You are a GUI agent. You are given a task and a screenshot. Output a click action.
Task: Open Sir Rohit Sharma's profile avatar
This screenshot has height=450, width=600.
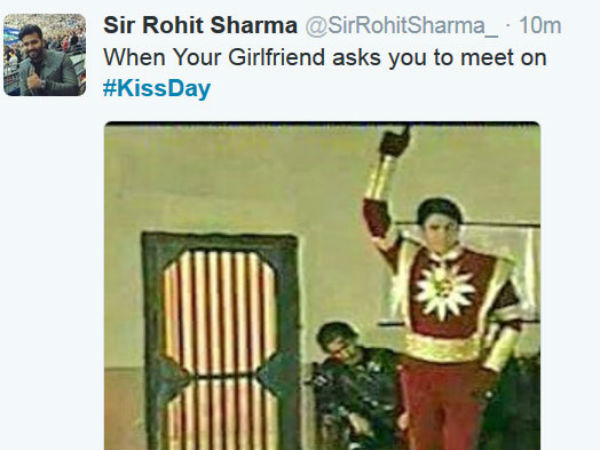click(45, 55)
